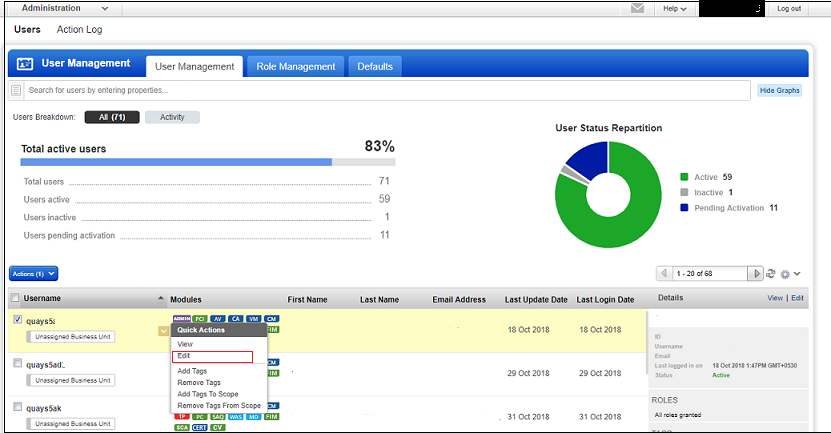Focus the user search field
This screenshot has height=433, width=831.
tap(387, 90)
